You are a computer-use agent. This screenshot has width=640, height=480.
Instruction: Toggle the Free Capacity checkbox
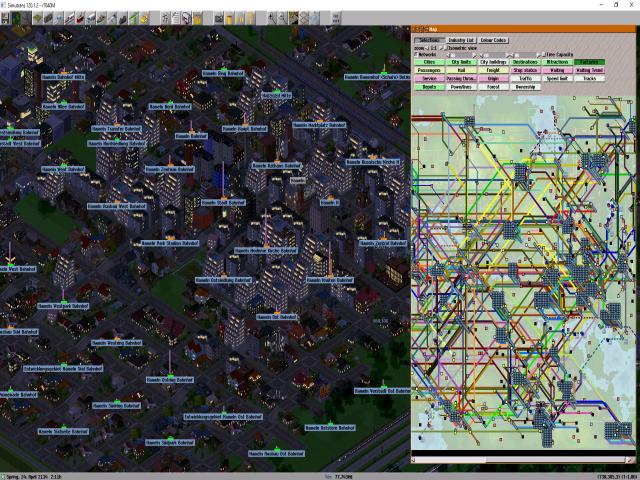click(x=543, y=54)
